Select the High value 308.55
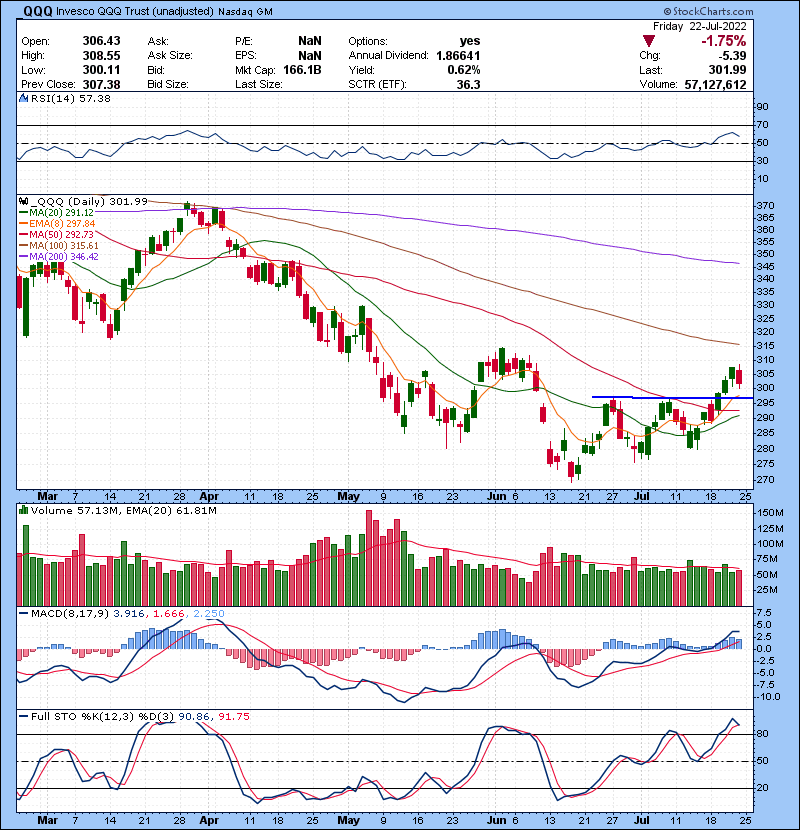 (x=101, y=56)
